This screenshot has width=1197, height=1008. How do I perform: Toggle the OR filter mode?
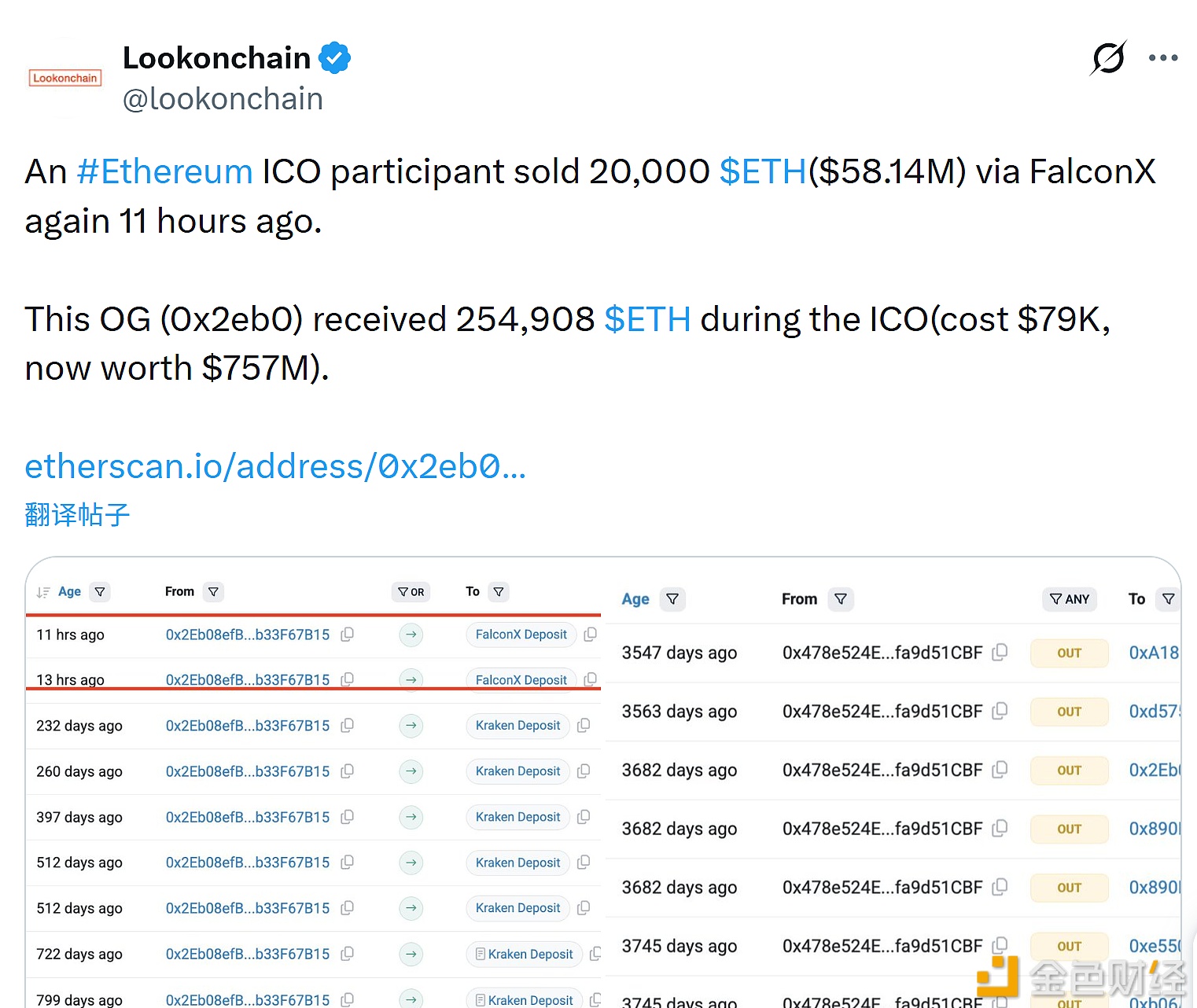click(x=411, y=592)
